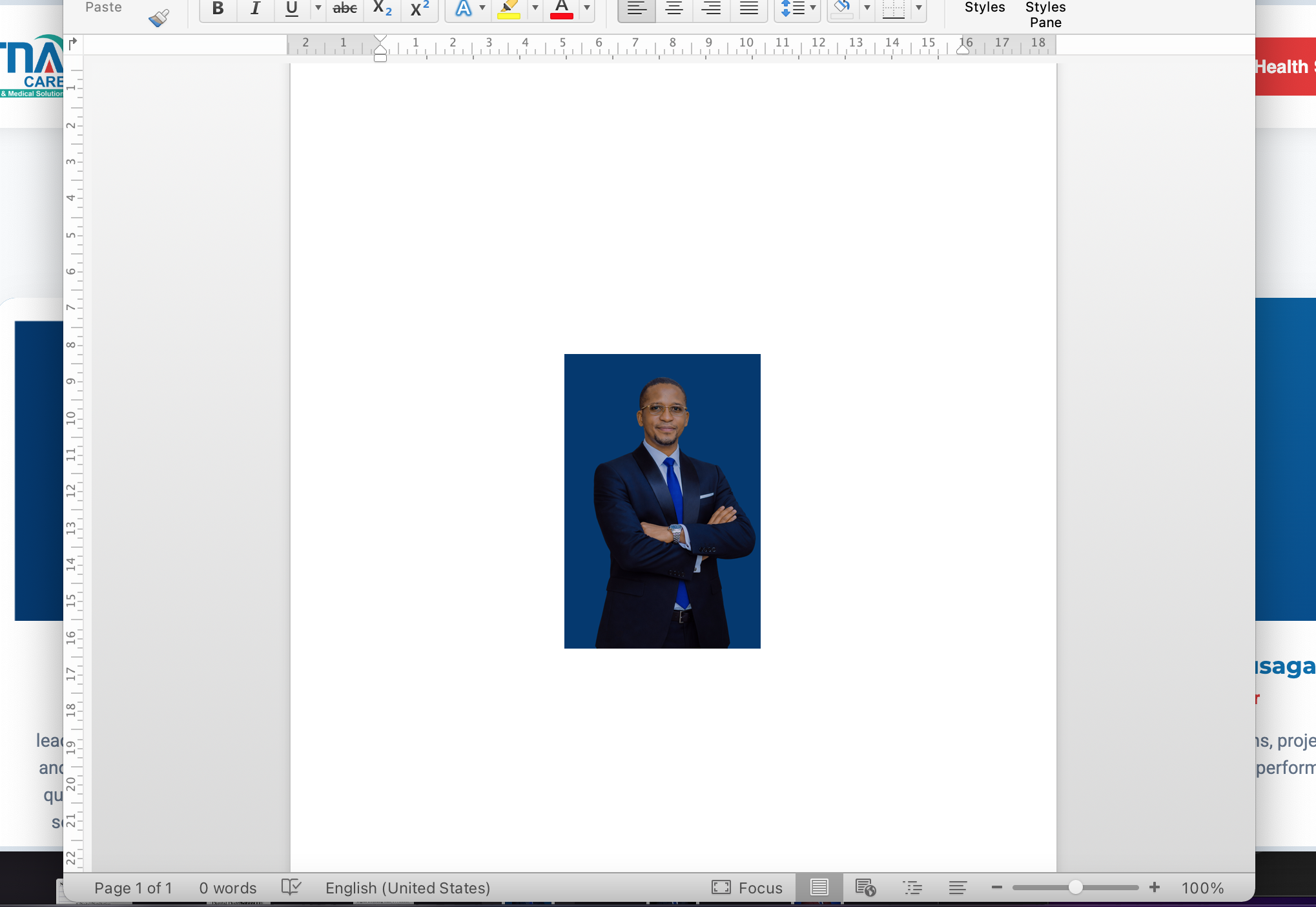Apply superscript formatting
The width and height of the screenshot is (1316, 907).
[420, 8]
